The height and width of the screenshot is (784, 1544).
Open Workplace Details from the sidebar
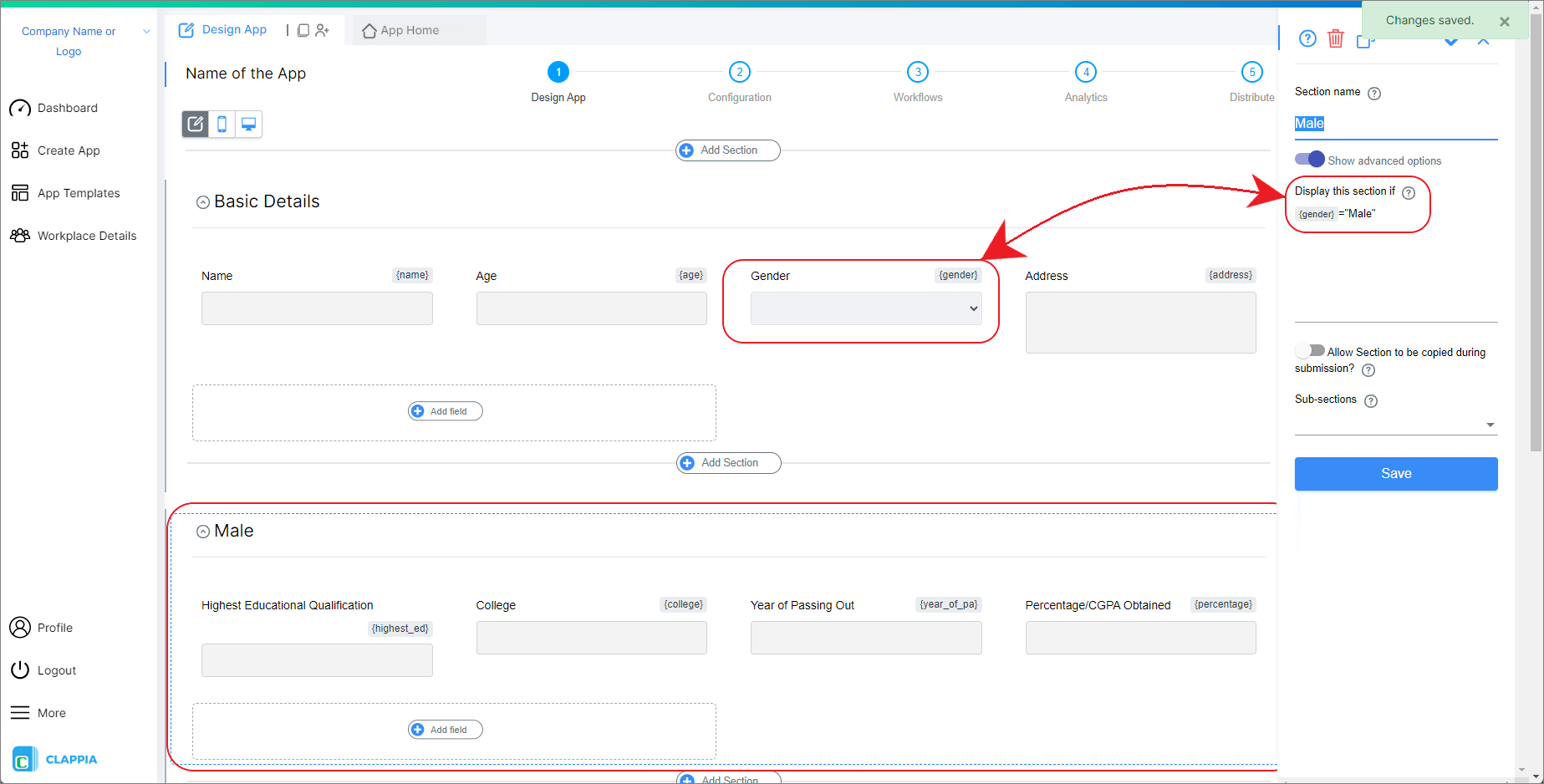pos(86,235)
